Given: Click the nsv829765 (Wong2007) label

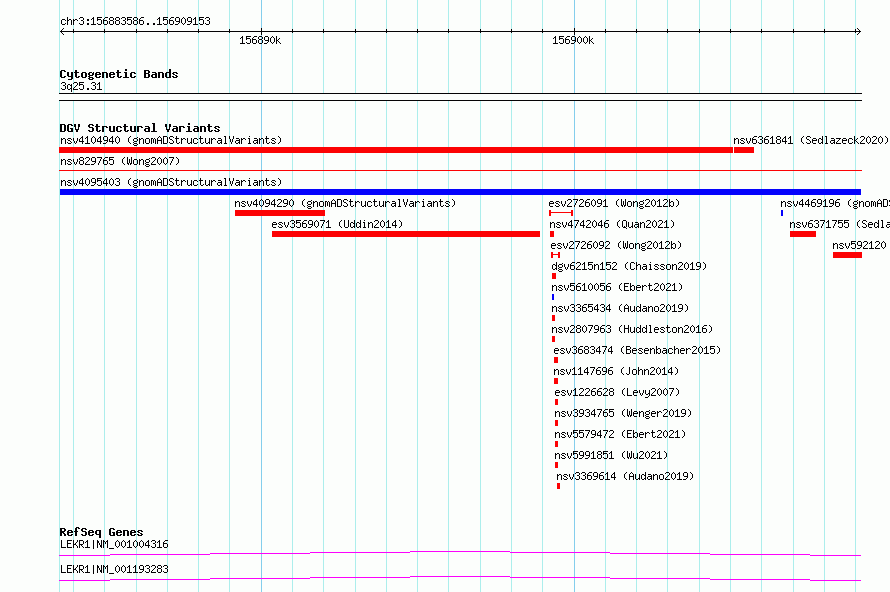Looking at the screenshot, I should pyautogui.click(x=120, y=161).
